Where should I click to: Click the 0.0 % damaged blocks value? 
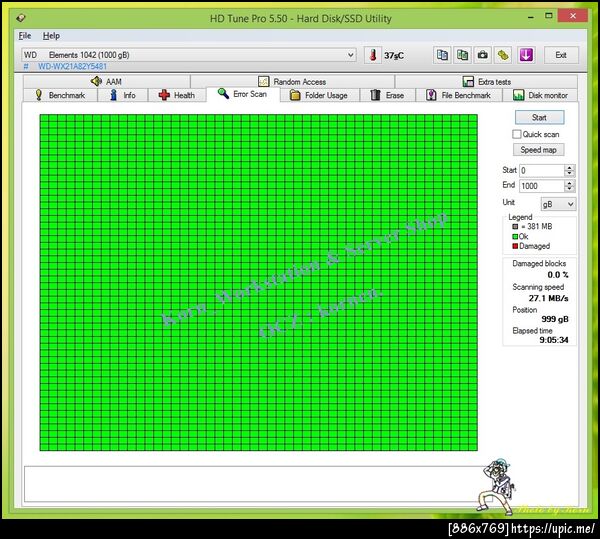pos(558,275)
